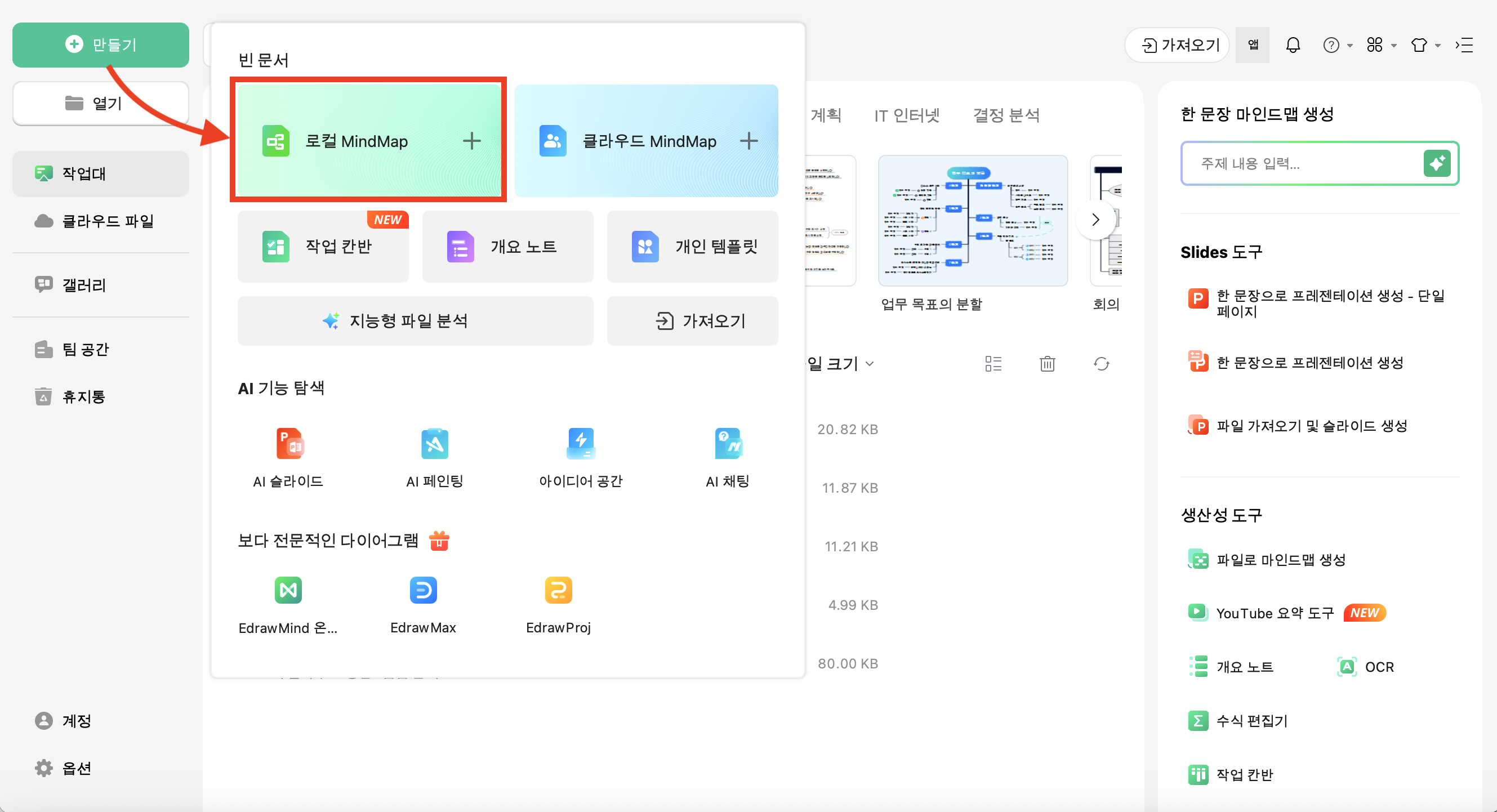This screenshot has width=1497, height=812.
Task: Open 작업 칸반 new board
Action: coord(323,247)
